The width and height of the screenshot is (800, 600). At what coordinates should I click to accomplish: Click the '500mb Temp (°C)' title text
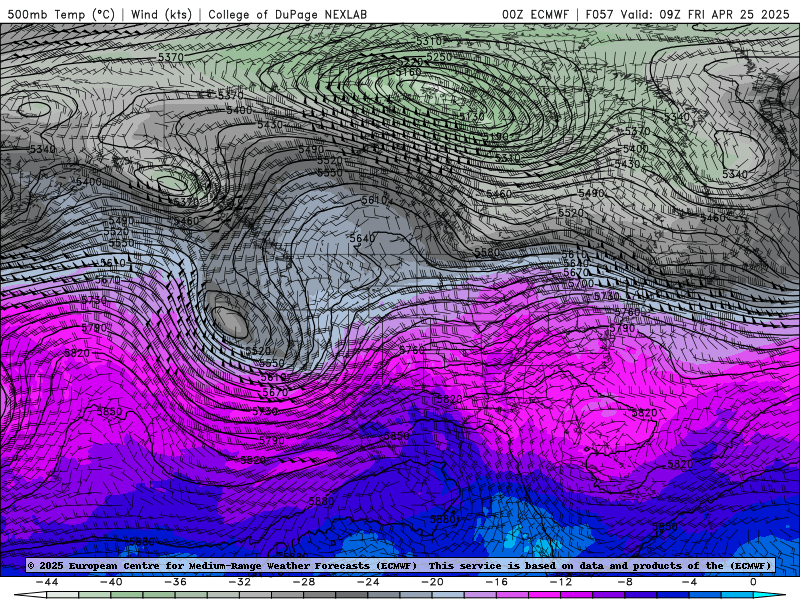click(x=61, y=14)
